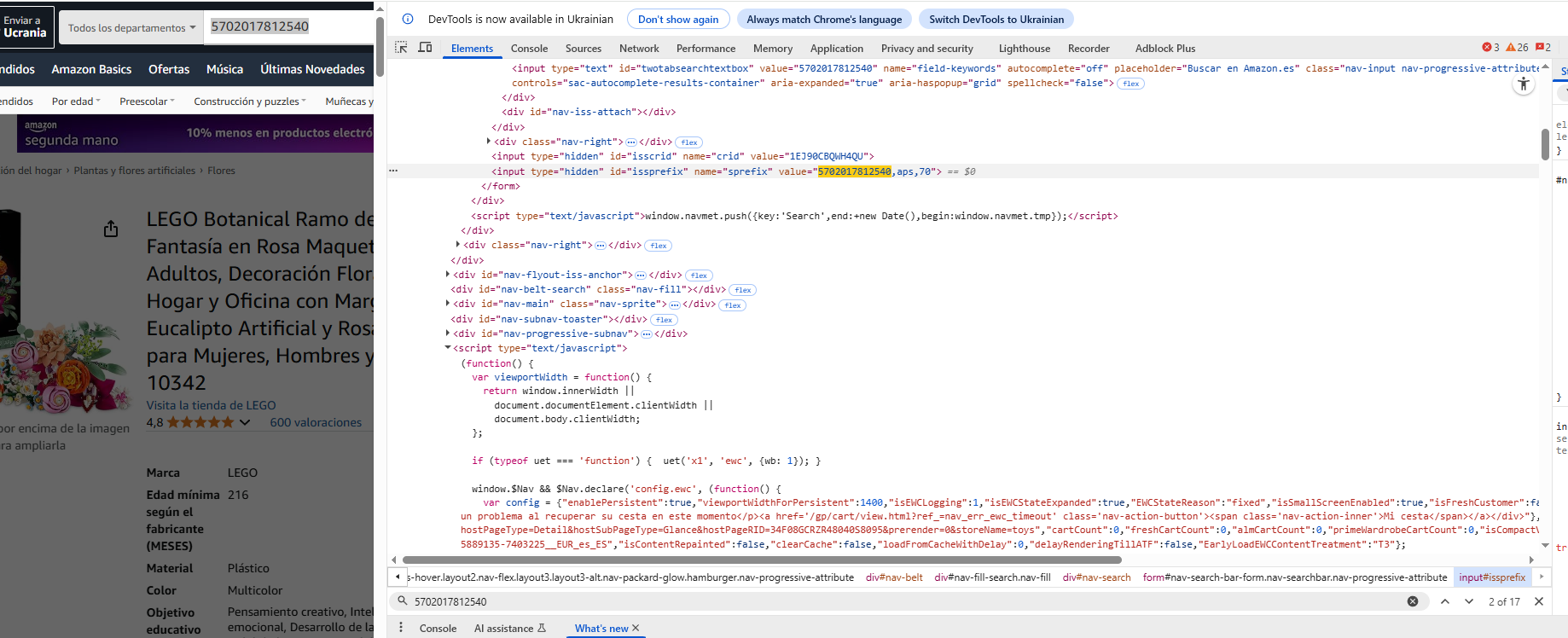Open the Todos los departamentos dropdown
Image resolution: width=1568 pixels, height=638 pixels.
[x=131, y=27]
